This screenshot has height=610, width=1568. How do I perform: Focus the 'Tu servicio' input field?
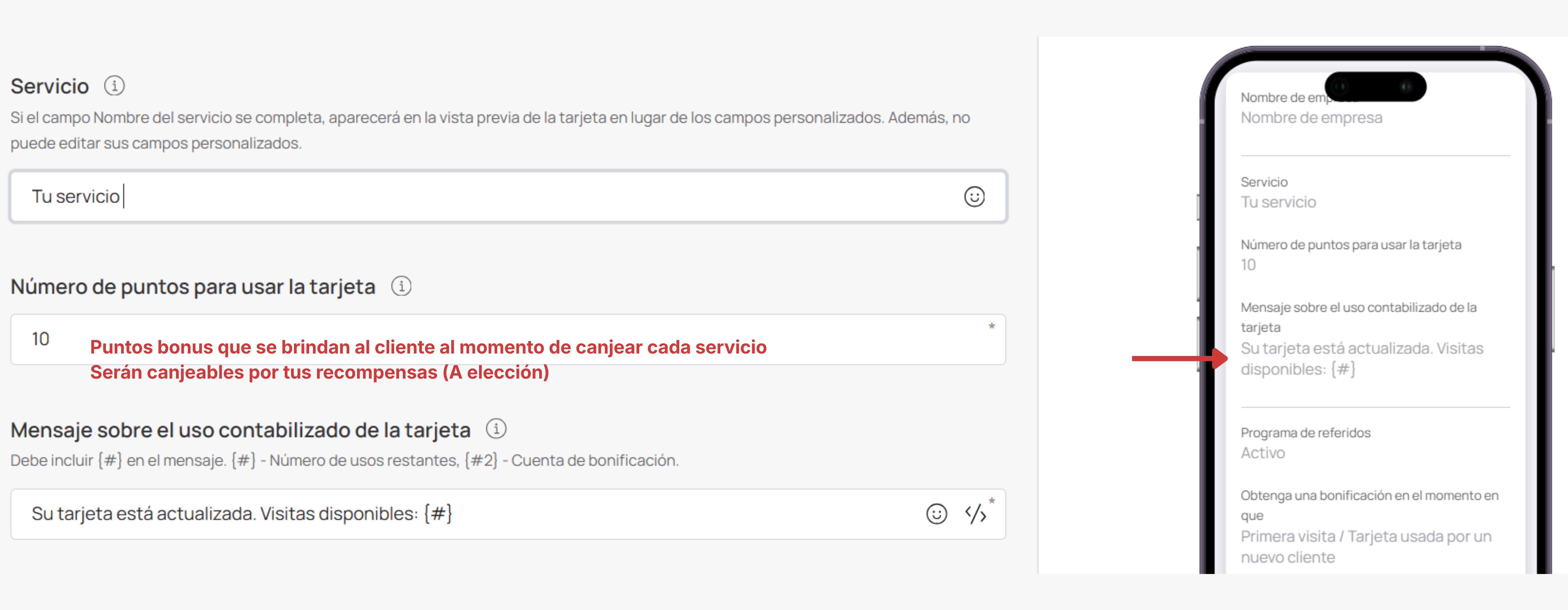(x=508, y=197)
